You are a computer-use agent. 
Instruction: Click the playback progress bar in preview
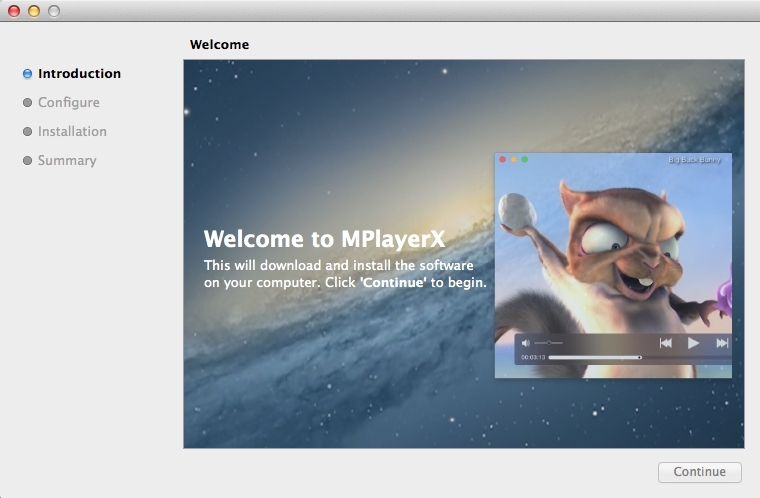[640, 357]
